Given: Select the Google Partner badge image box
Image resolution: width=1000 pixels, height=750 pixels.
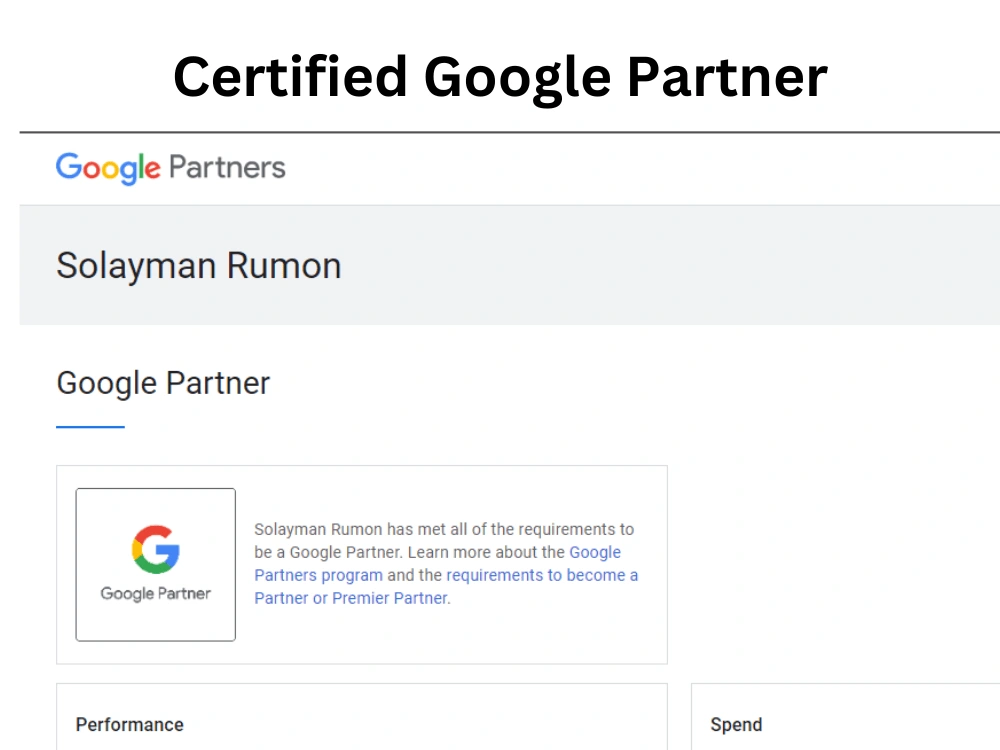Looking at the screenshot, I should coord(156,564).
